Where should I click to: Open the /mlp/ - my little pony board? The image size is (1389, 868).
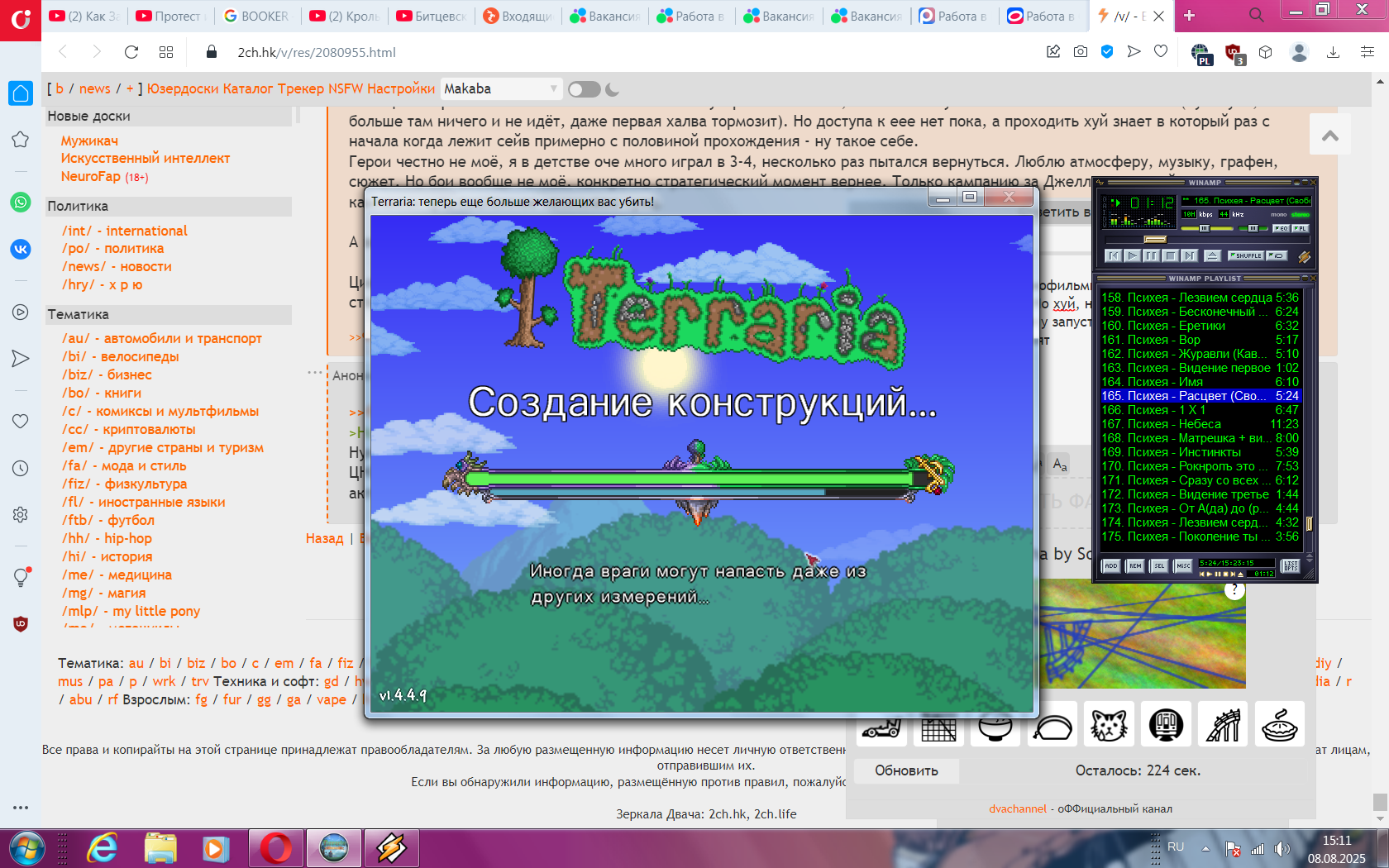131,611
